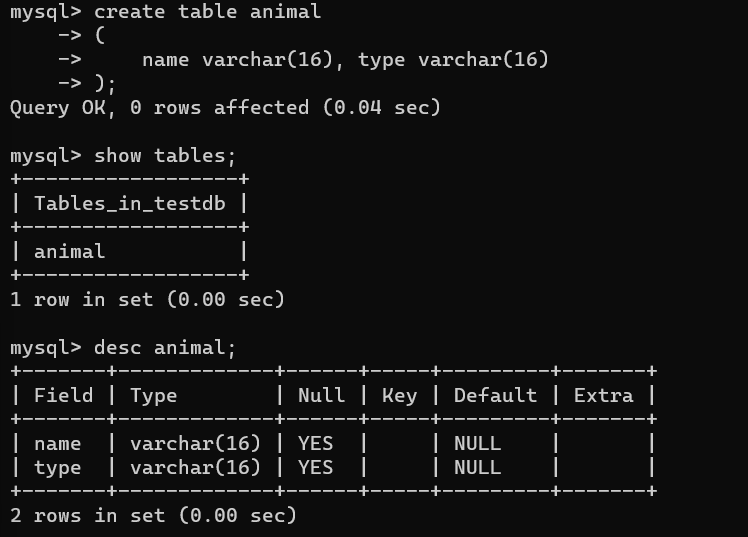
Task: Click the Field column header
Action: pos(63,396)
